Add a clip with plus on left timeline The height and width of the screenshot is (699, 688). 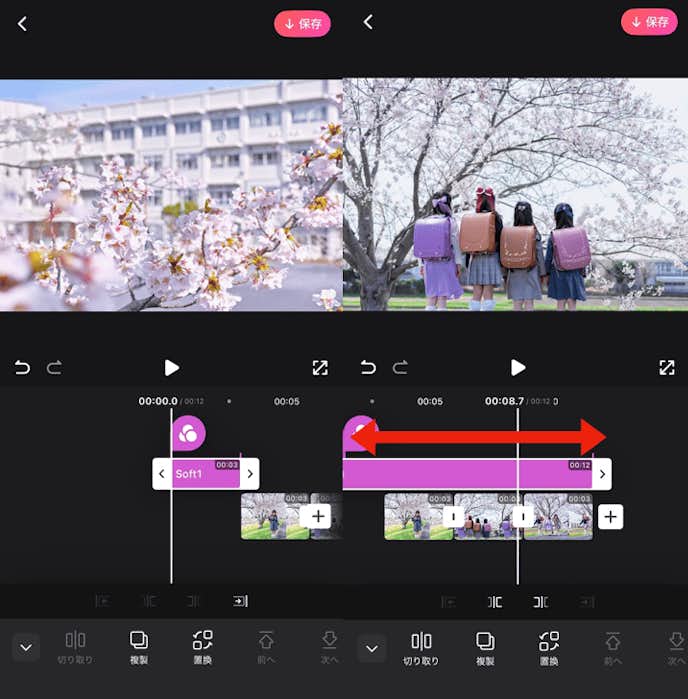click(318, 516)
